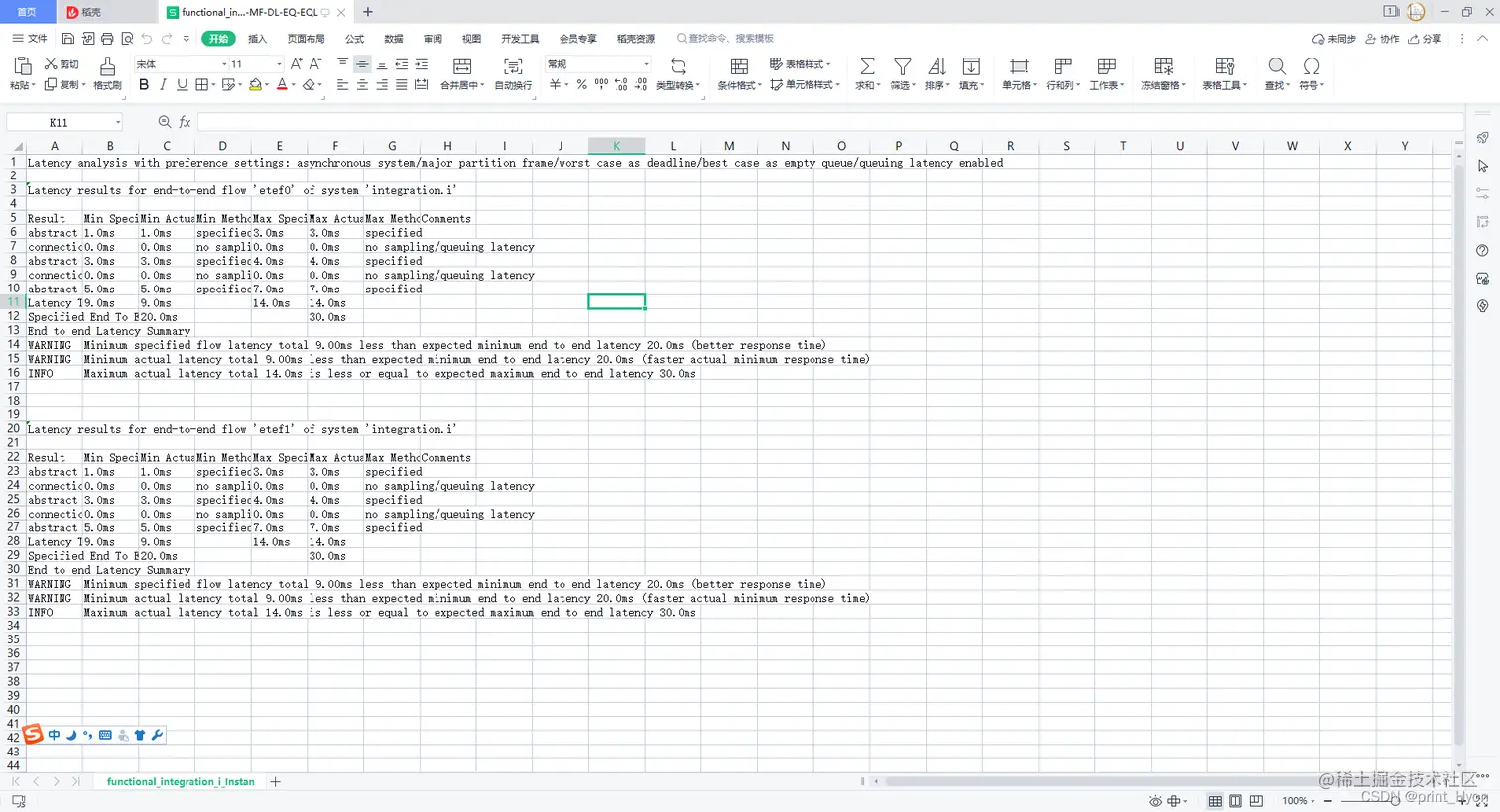The image size is (1500, 812).
Task: Click the Share (分享) button
Action: point(1425,39)
